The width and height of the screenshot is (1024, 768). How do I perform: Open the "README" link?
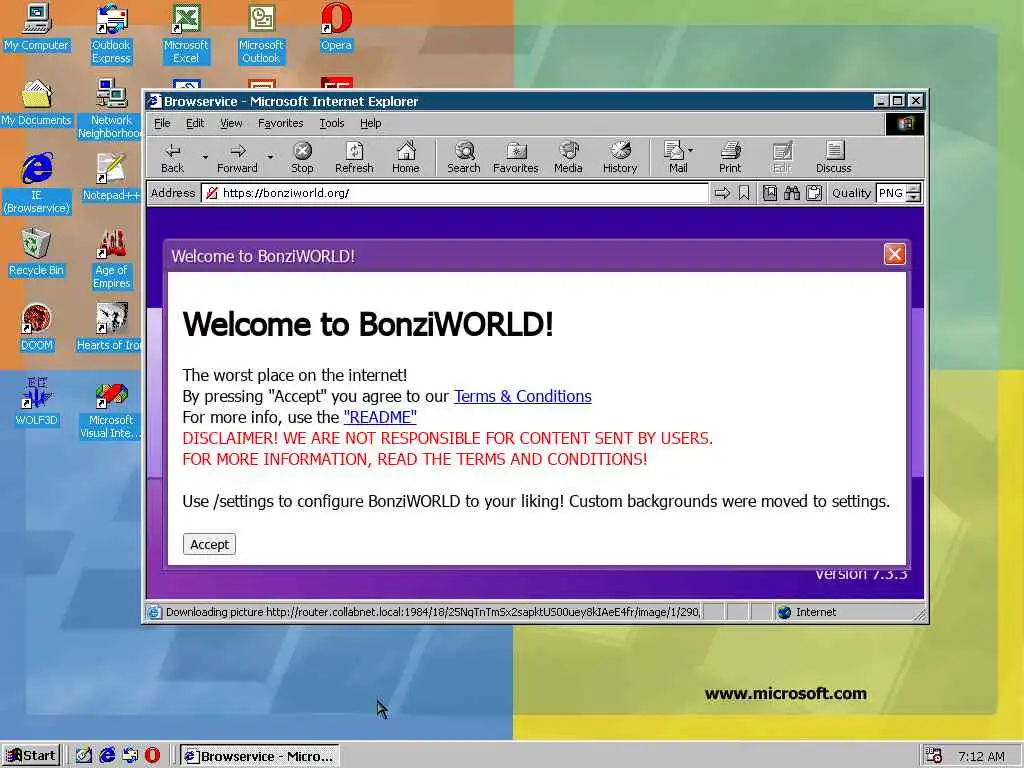[x=380, y=417]
